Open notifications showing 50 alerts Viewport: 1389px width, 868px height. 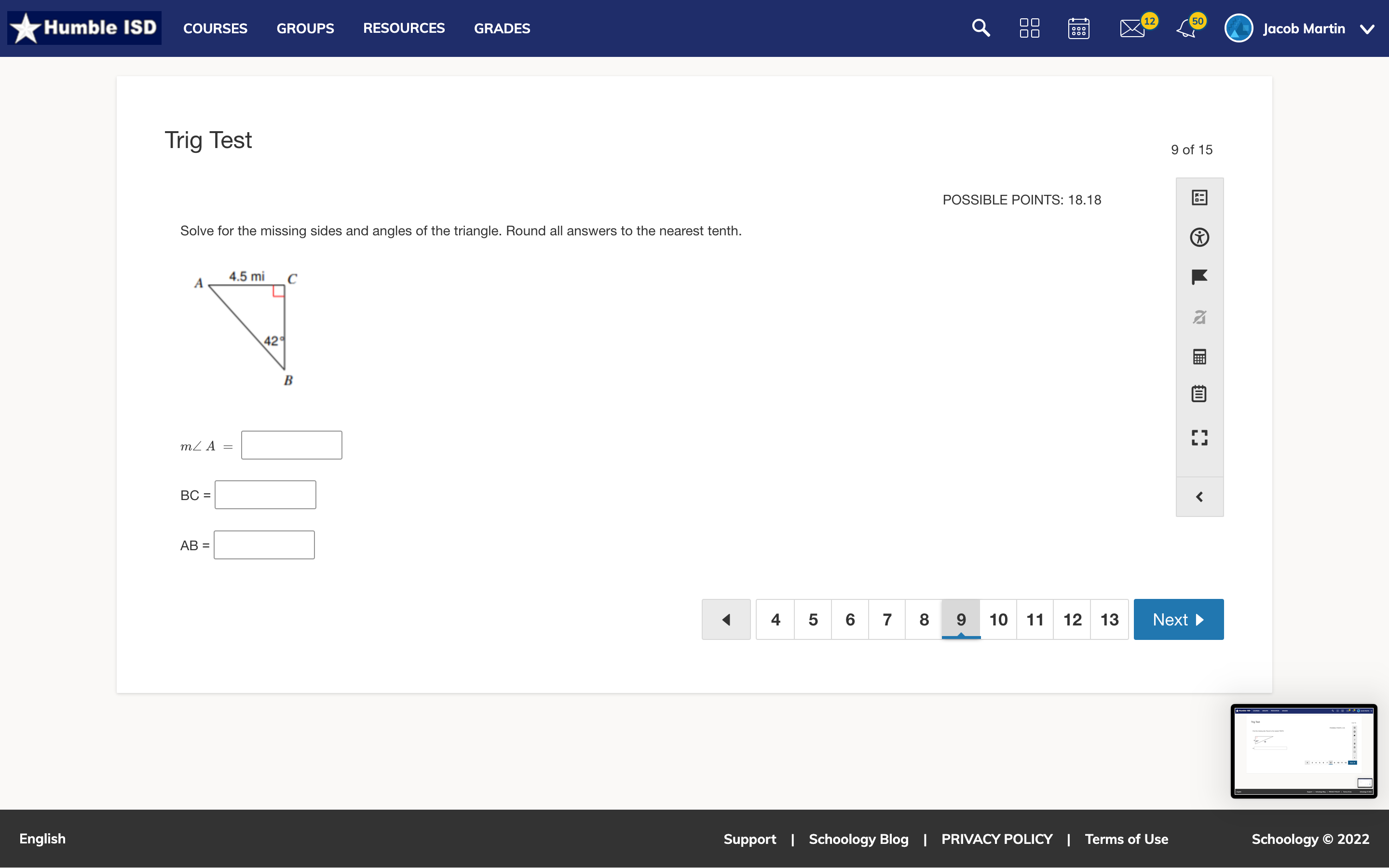[1186, 27]
